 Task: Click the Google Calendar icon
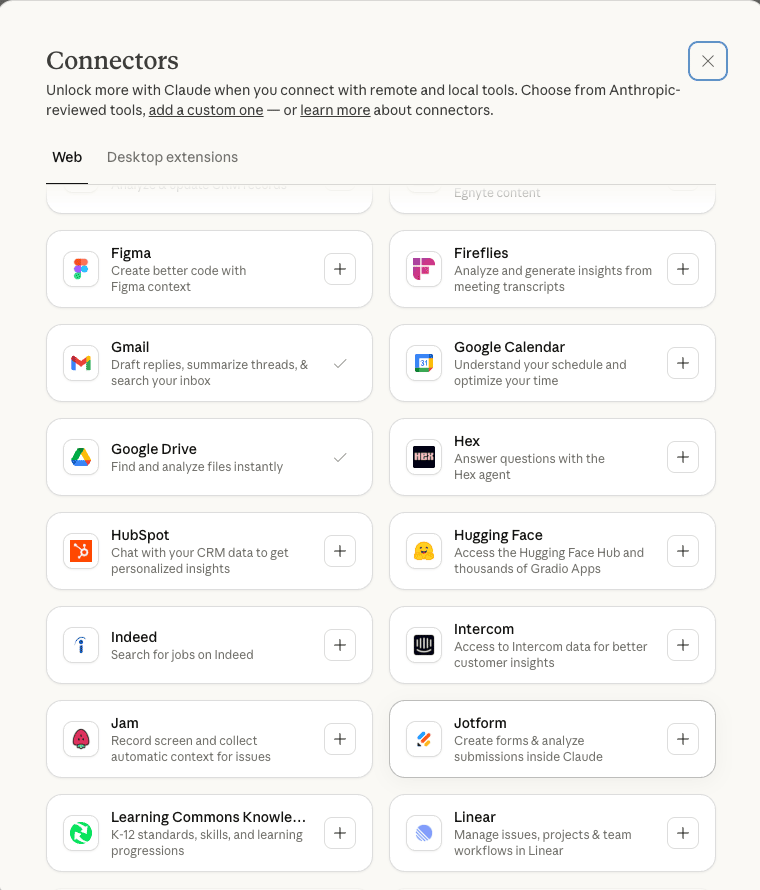(x=424, y=363)
